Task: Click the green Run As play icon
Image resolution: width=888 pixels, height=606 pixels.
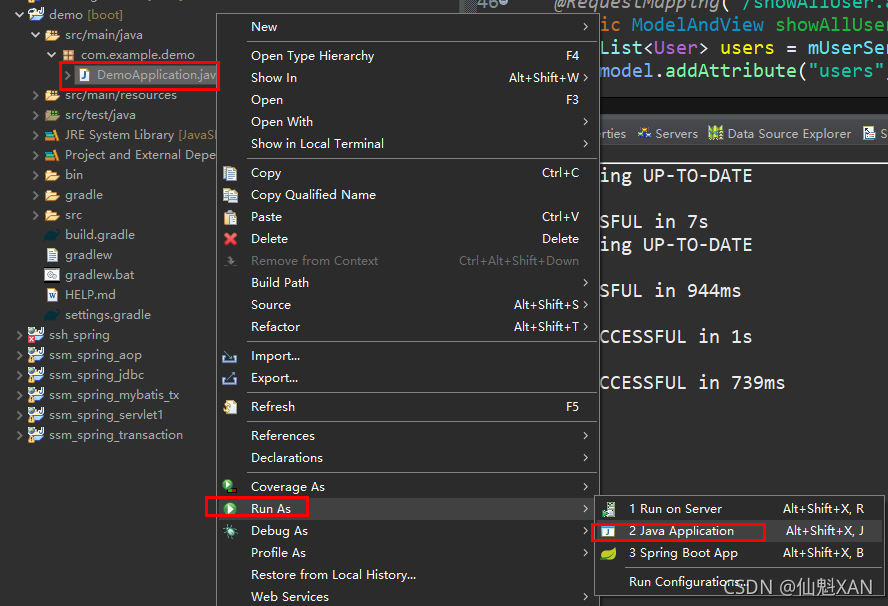Action: pos(230,509)
